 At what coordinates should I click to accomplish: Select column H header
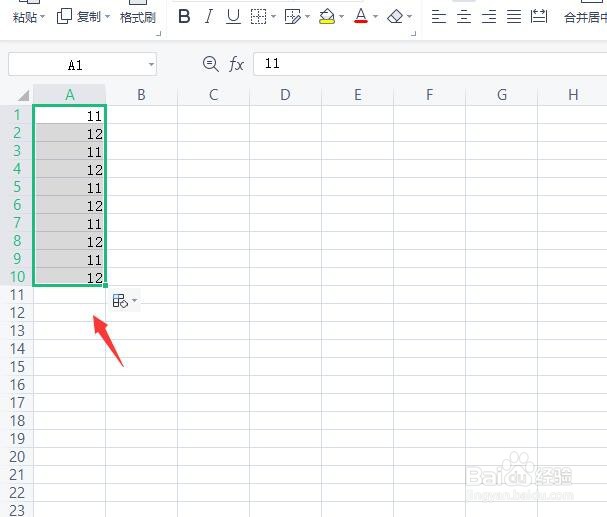point(573,95)
